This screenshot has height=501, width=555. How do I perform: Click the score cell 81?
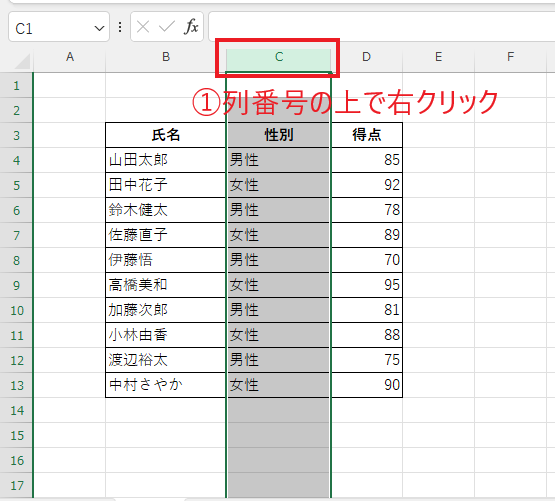click(366, 311)
